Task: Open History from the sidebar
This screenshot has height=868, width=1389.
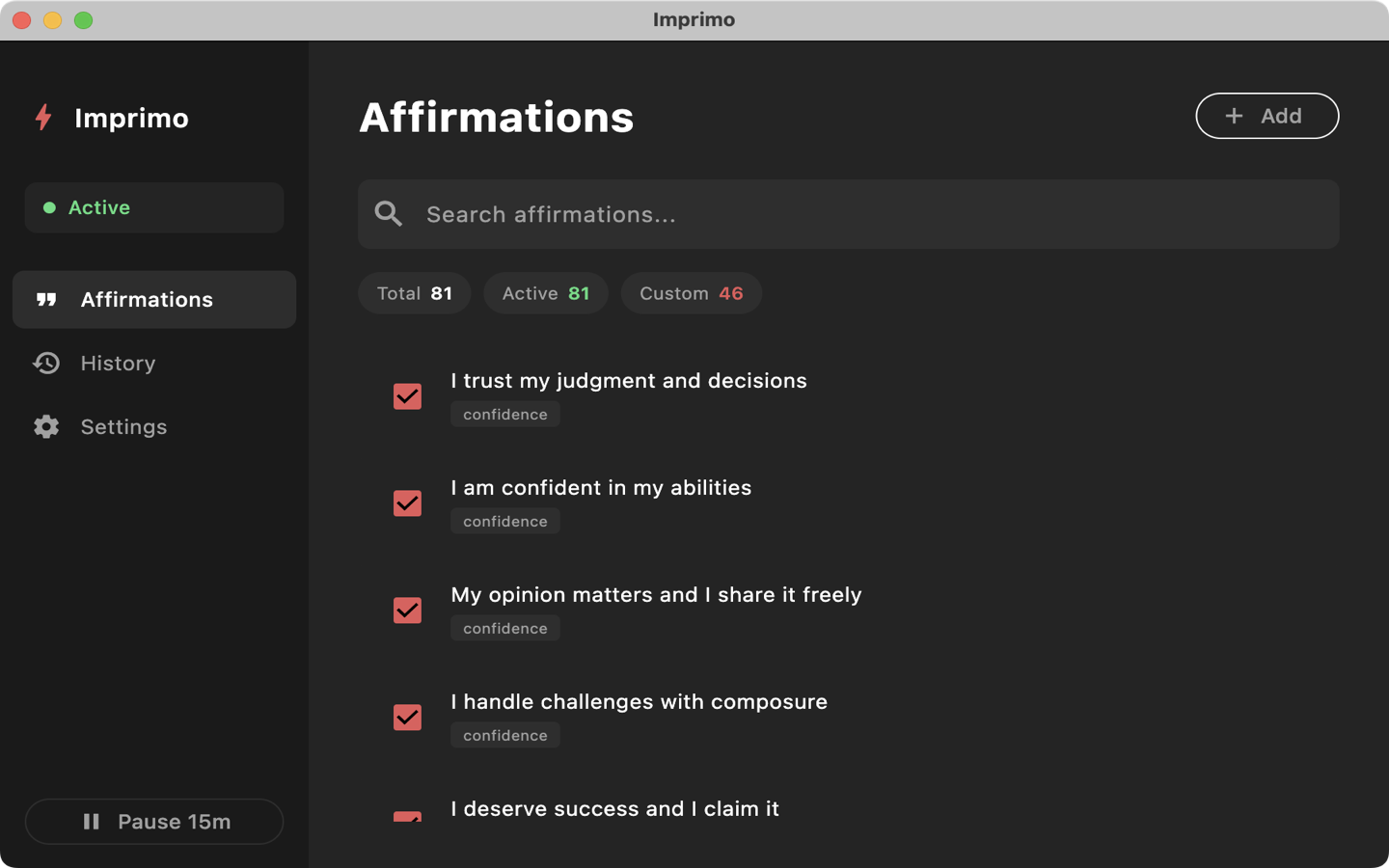Action: click(x=118, y=363)
